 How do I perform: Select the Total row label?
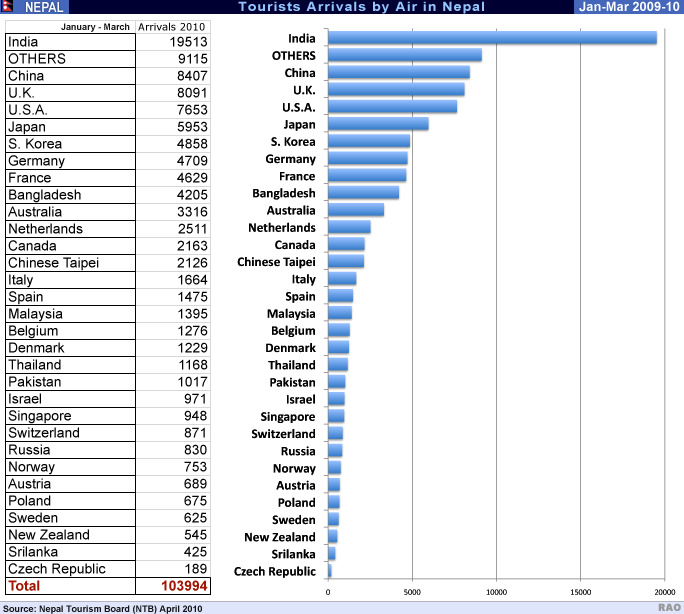click(25, 586)
